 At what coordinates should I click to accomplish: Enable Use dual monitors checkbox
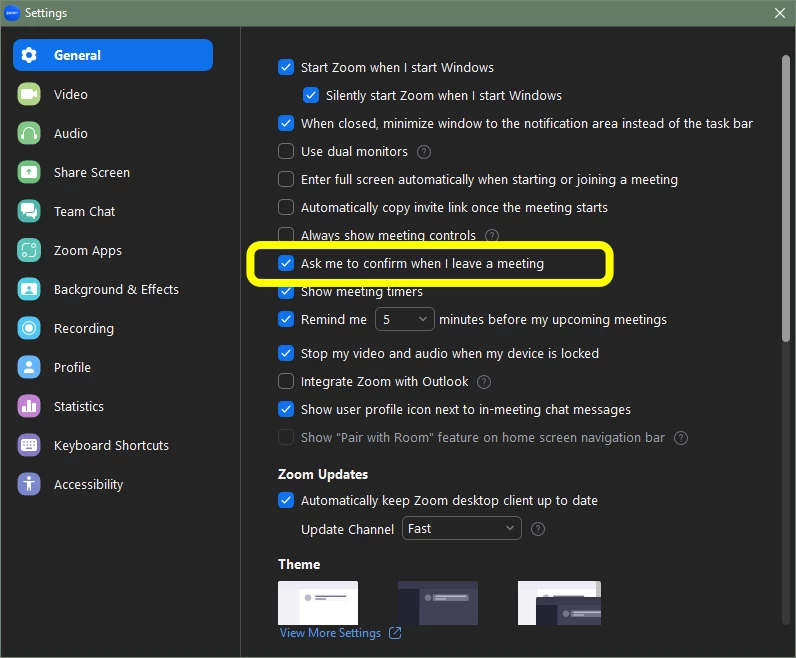point(286,151)
